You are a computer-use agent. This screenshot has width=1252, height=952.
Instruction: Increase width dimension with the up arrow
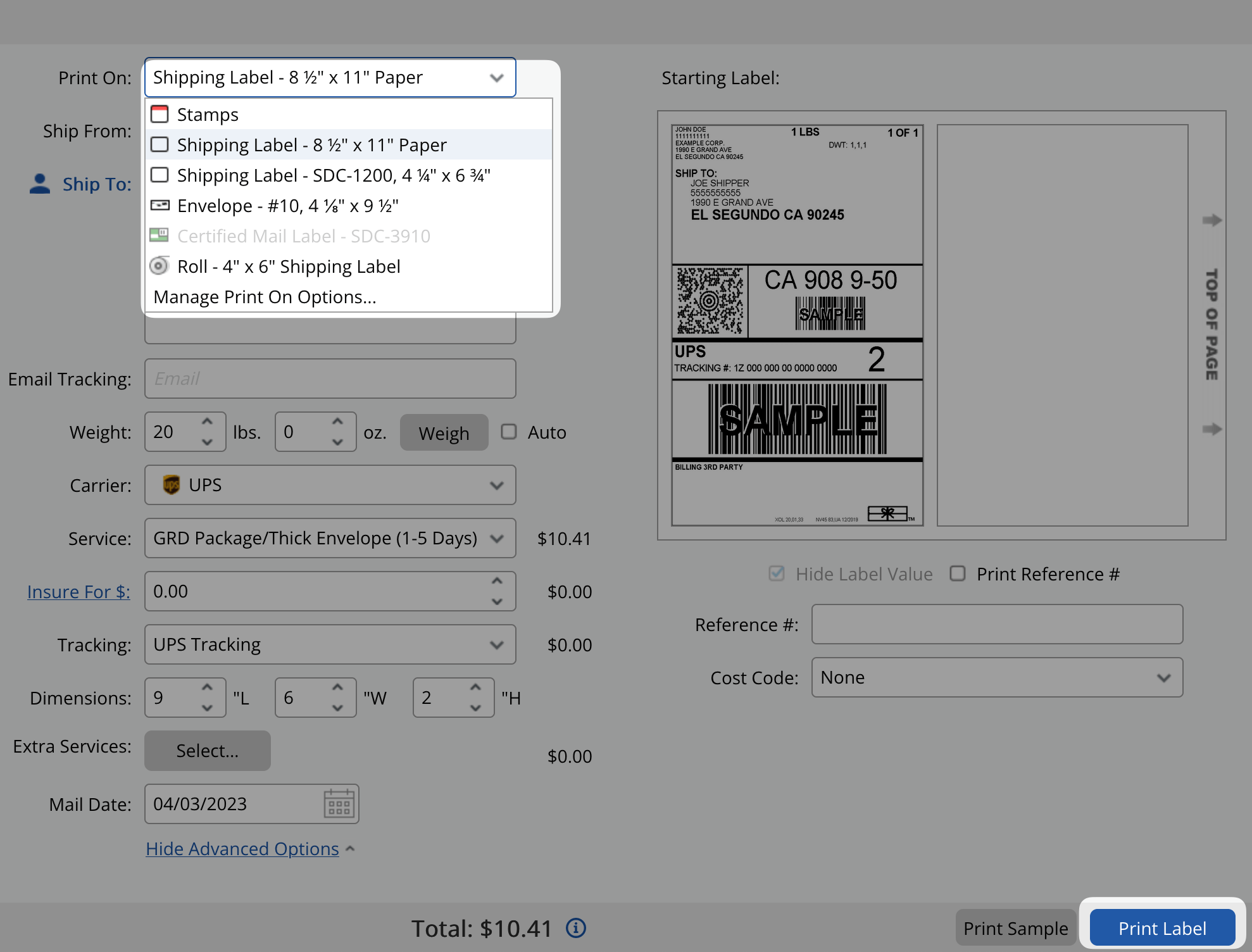(x=338, y=687)
